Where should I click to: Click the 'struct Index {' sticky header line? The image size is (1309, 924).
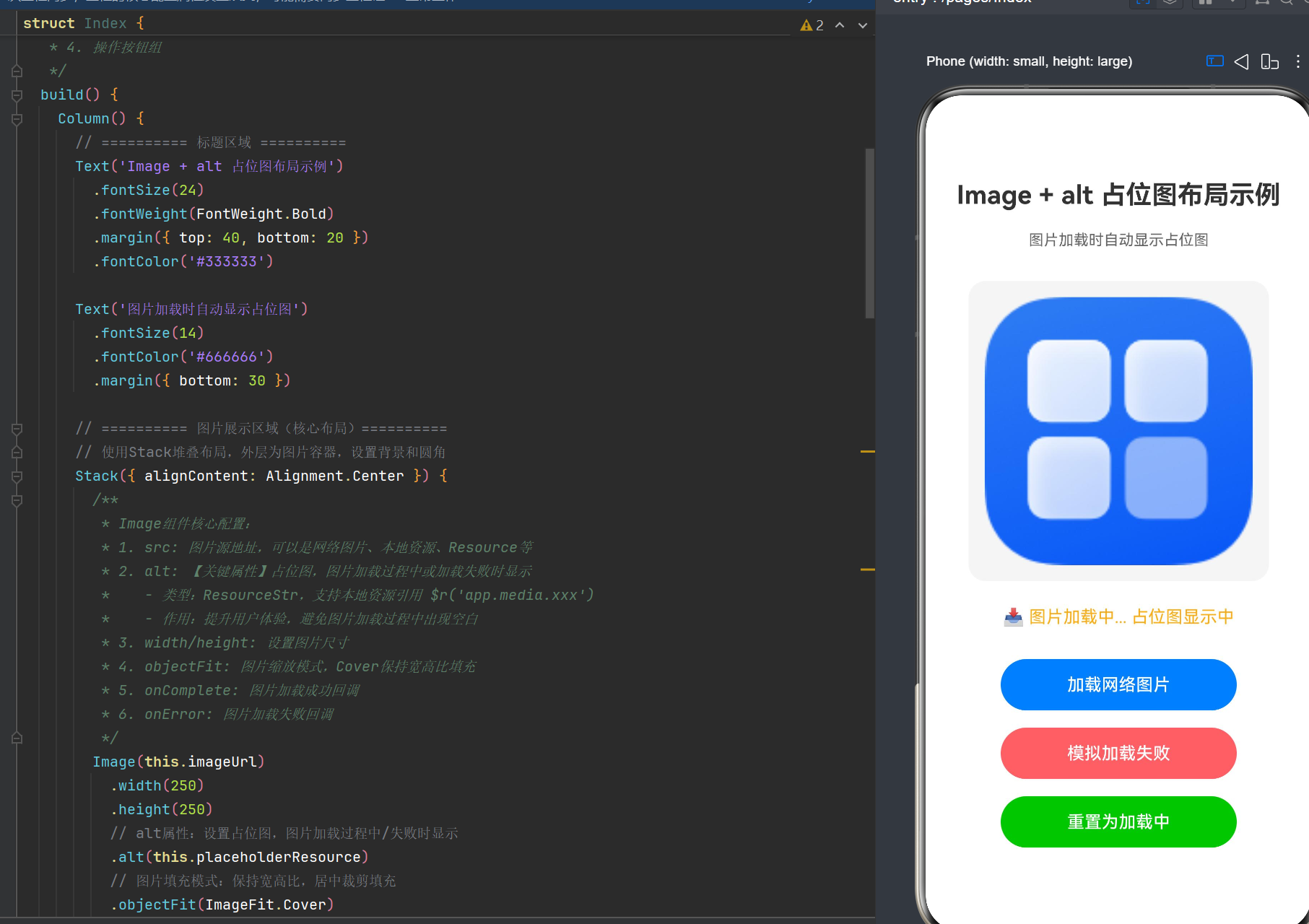pos(84,23)
